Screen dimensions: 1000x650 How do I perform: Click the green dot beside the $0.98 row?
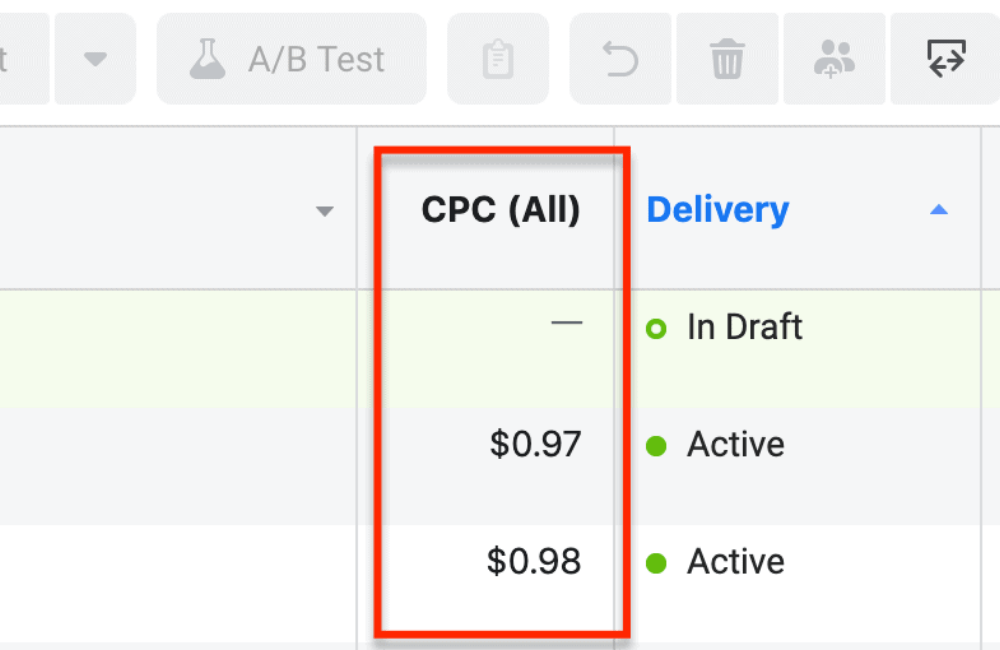(x=656, y=563)
